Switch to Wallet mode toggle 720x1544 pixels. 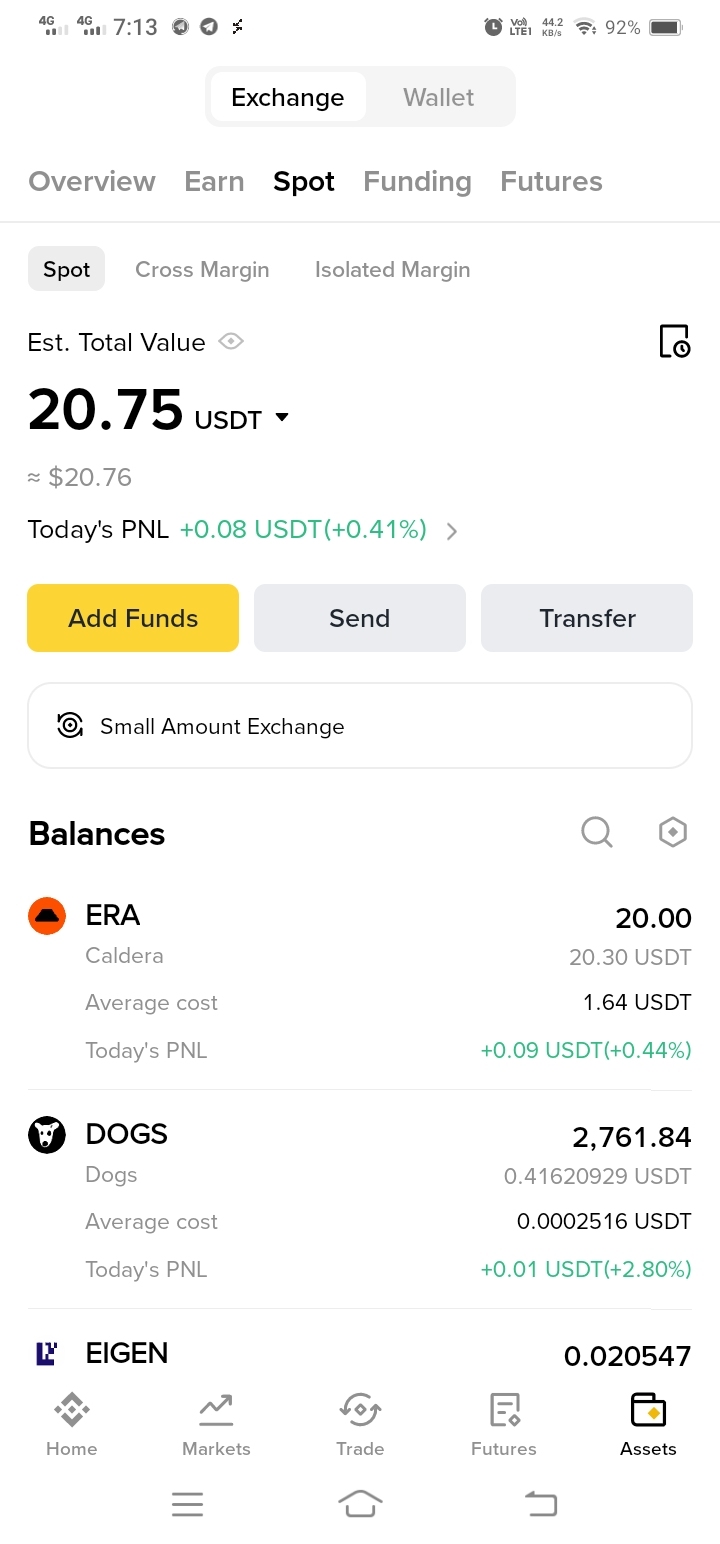click(439, 97)
